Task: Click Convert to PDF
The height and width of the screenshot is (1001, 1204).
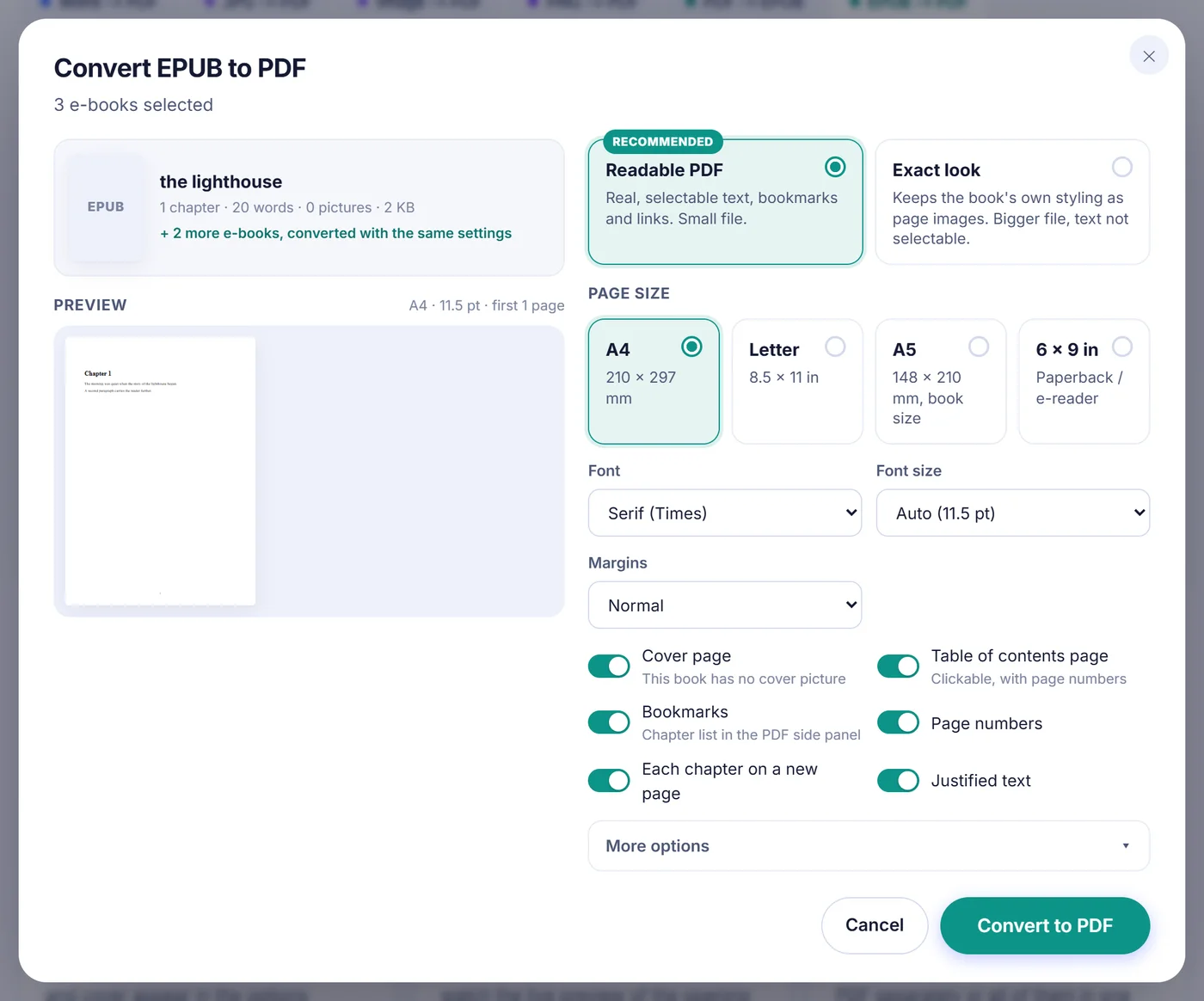Action: (x=1045, y=925)
